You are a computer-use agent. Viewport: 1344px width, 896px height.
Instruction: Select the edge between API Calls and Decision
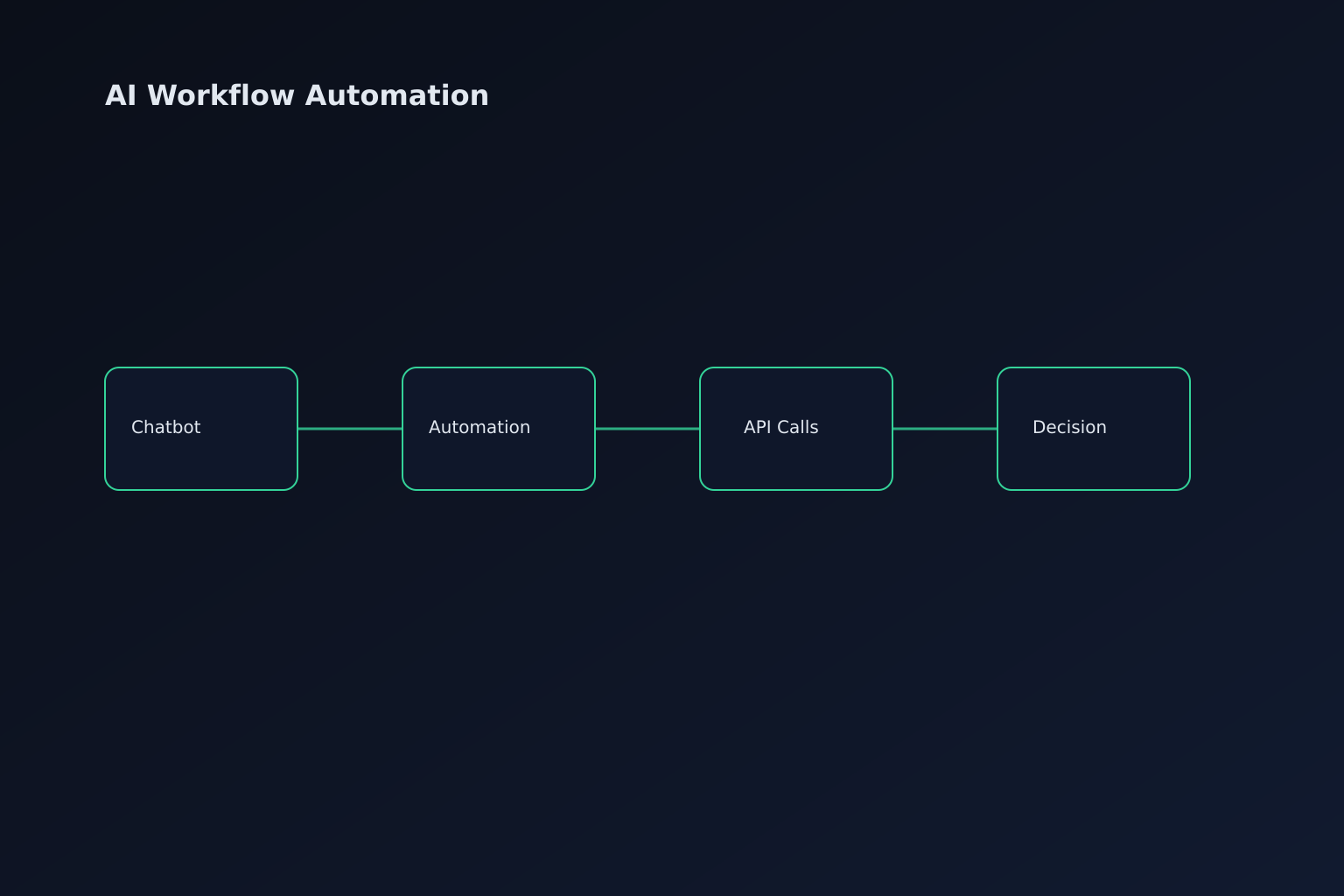[x=945, y=429]
